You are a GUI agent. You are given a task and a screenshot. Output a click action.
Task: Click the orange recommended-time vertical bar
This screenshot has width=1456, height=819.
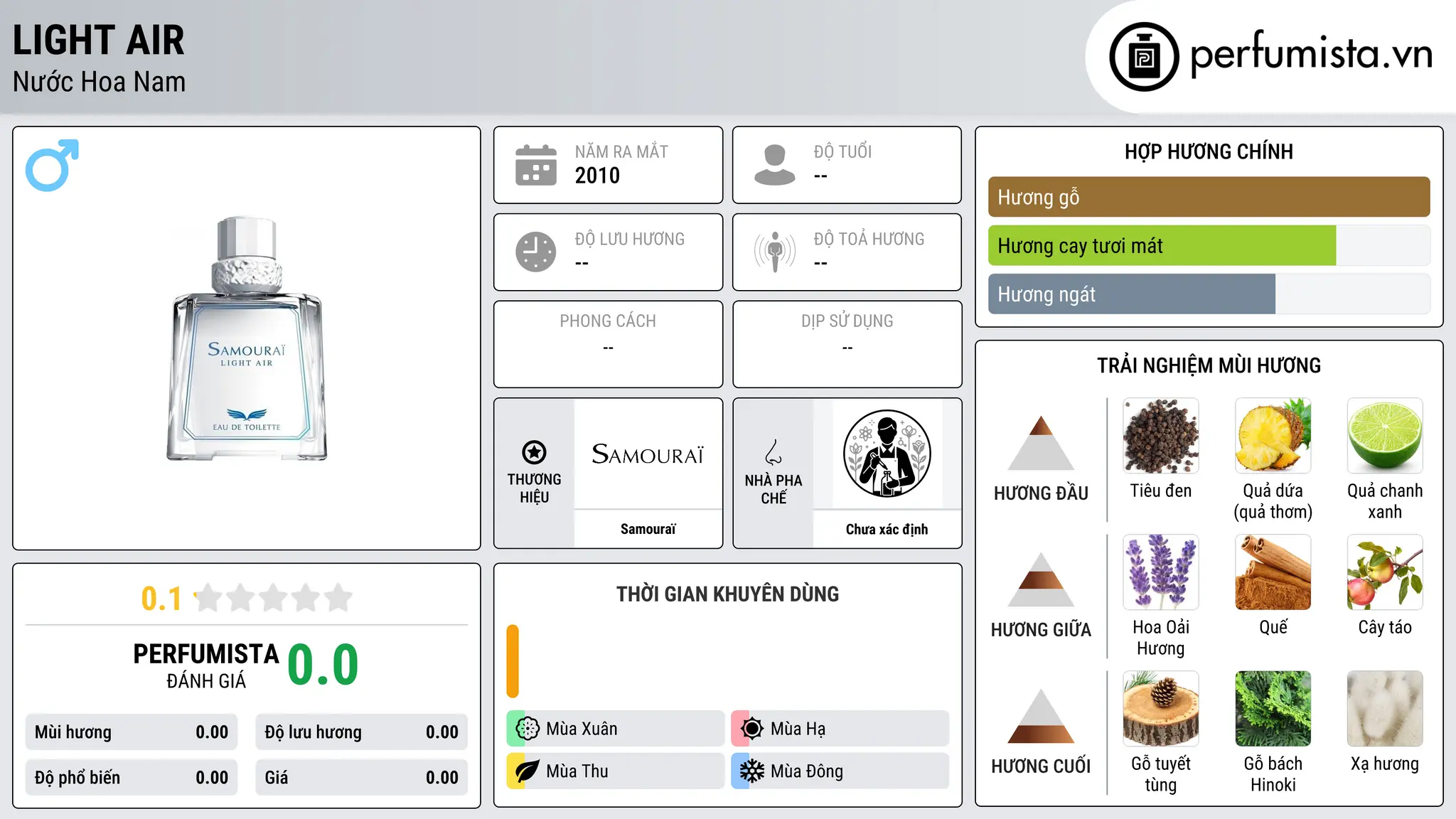pos(513,661)
